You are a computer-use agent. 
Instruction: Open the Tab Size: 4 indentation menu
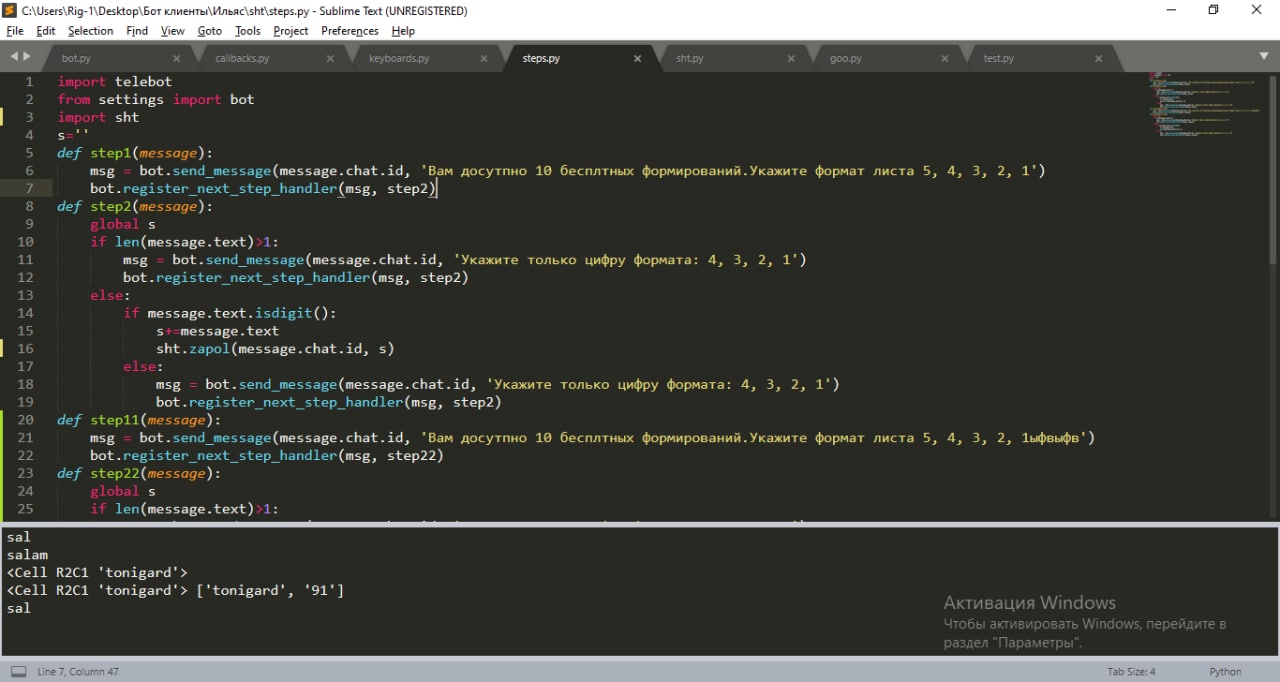tap(1131, 671)
